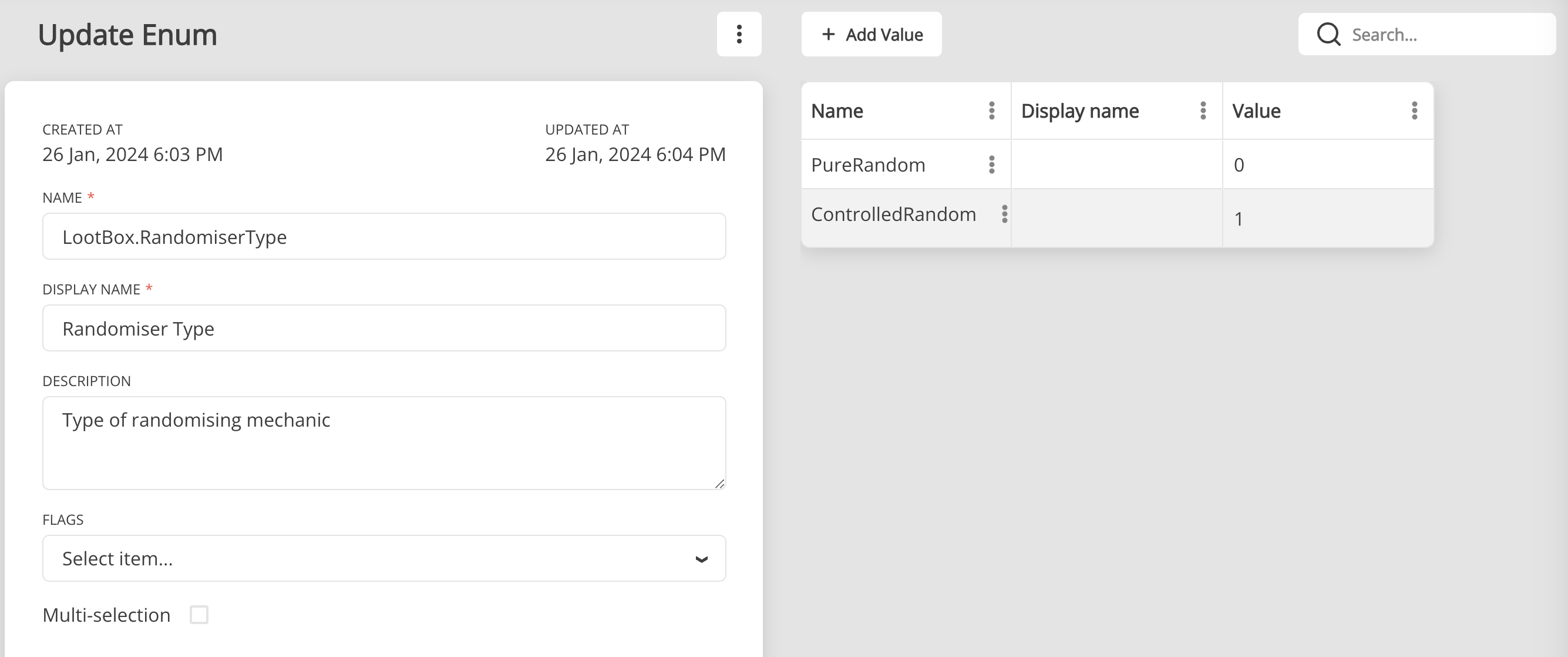Click the Display Name input field
The height and width of the screenshot is (657, 1568).
tap(383, 328)
